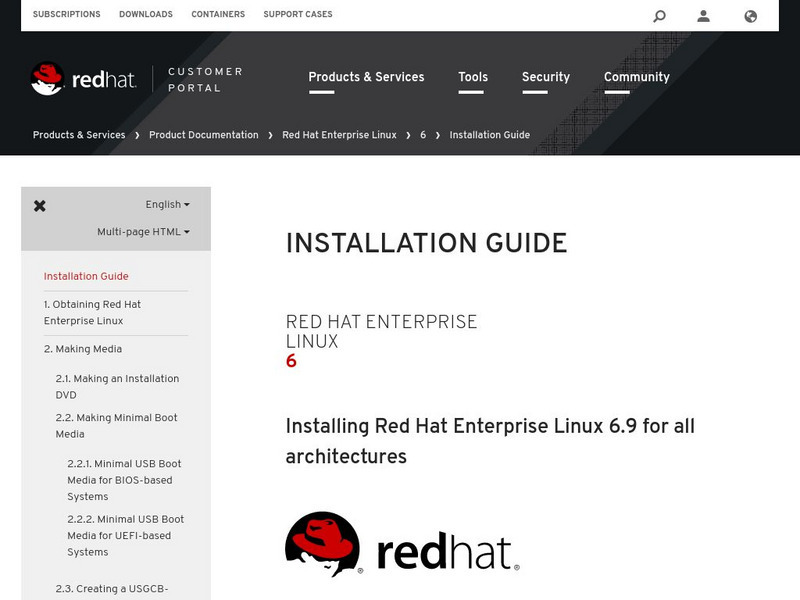Click the DOWNLOADS link
The width and height of the screenshot is (800, 600).
146,14
